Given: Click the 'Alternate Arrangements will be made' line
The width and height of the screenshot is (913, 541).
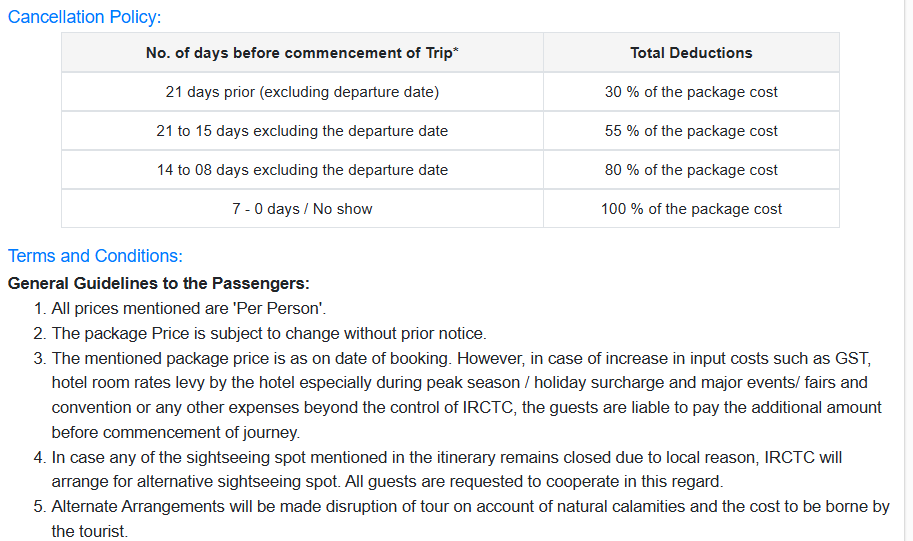Looking at the screenshot, I should [x=470, y=507].
